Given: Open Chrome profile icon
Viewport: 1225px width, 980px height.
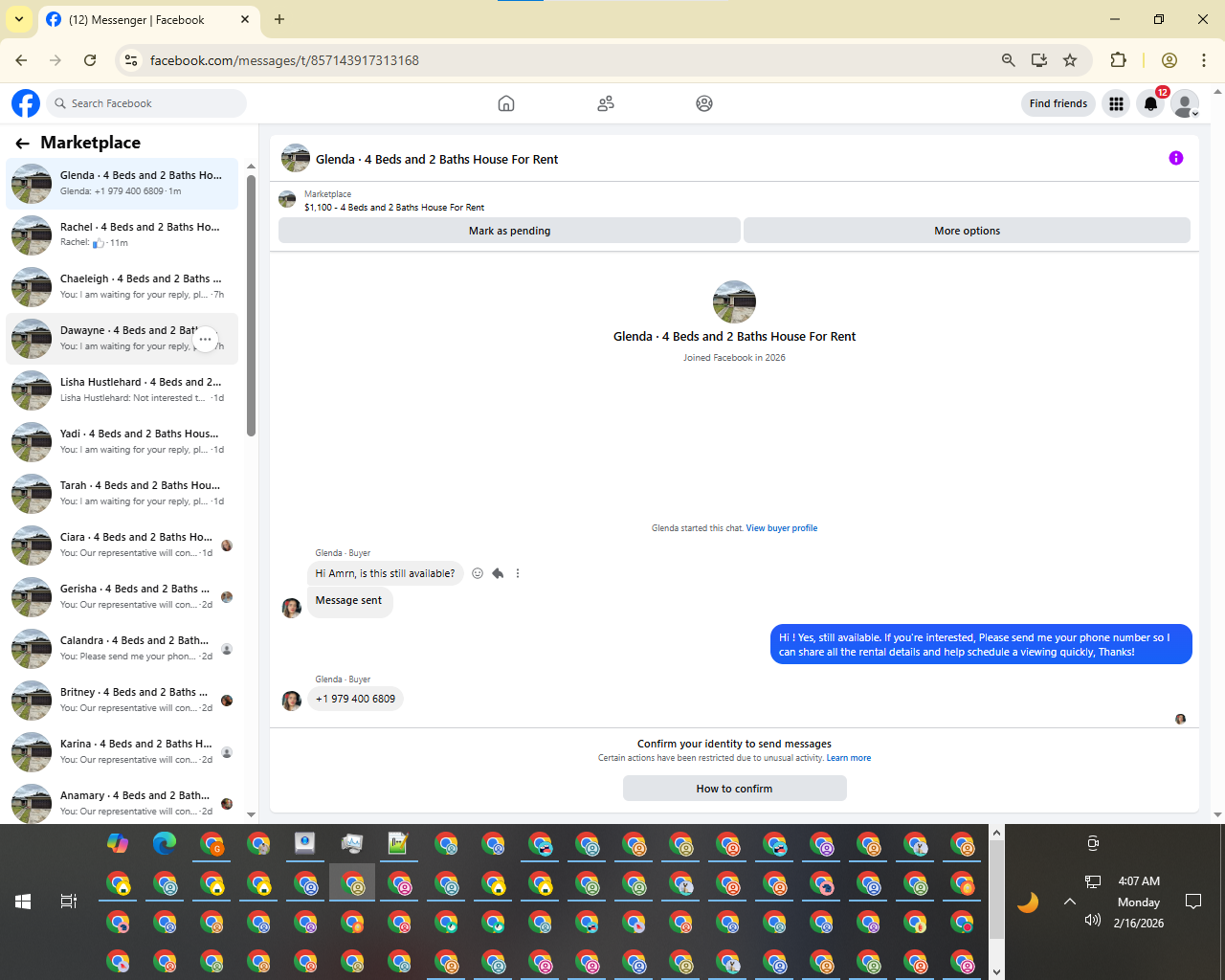Looking at the screenshot, I should tap(1169, 60).
